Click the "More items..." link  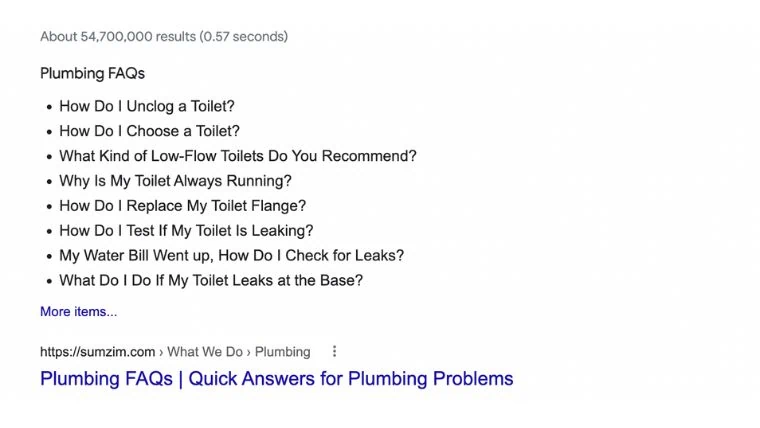(x=78, y=312)
